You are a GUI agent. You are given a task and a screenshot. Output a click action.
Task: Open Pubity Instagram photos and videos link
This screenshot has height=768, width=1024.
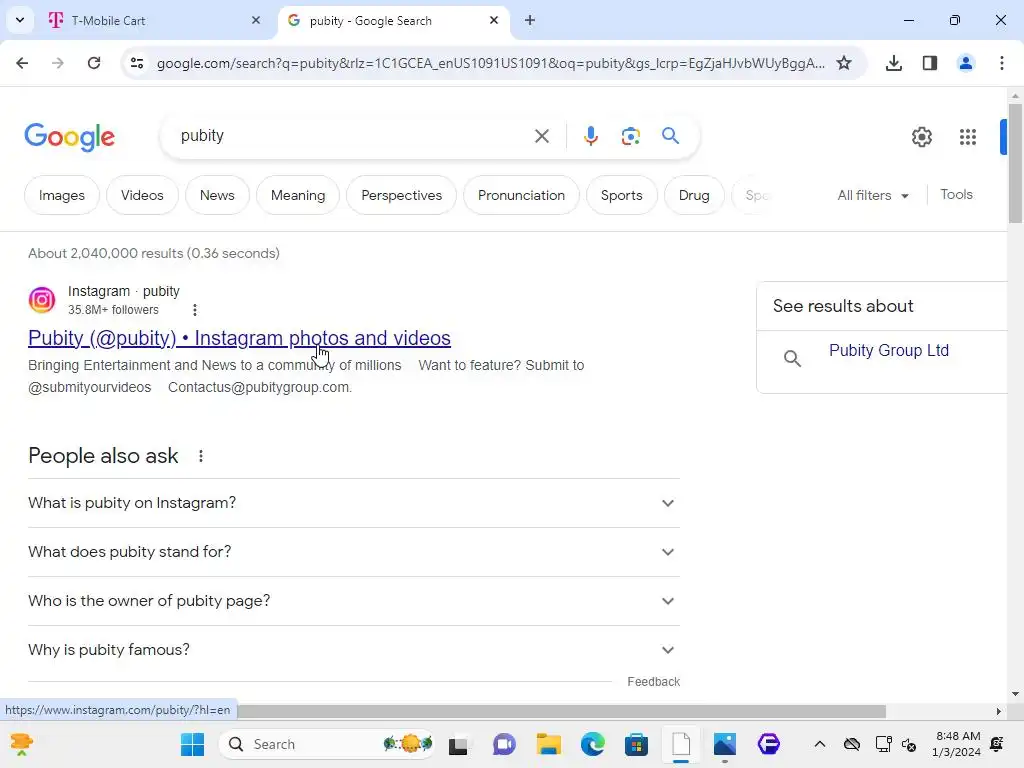pyautogui.click(x=239, y=338)
